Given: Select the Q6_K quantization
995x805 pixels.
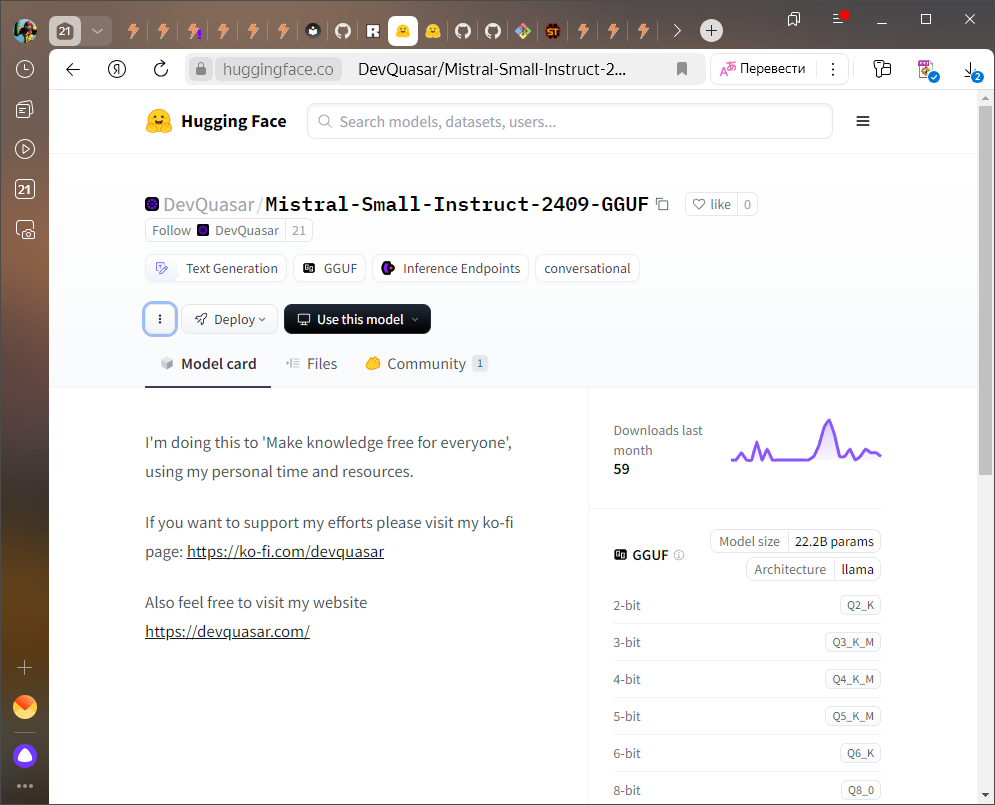Looking at the screenshot, I should 860,754.
